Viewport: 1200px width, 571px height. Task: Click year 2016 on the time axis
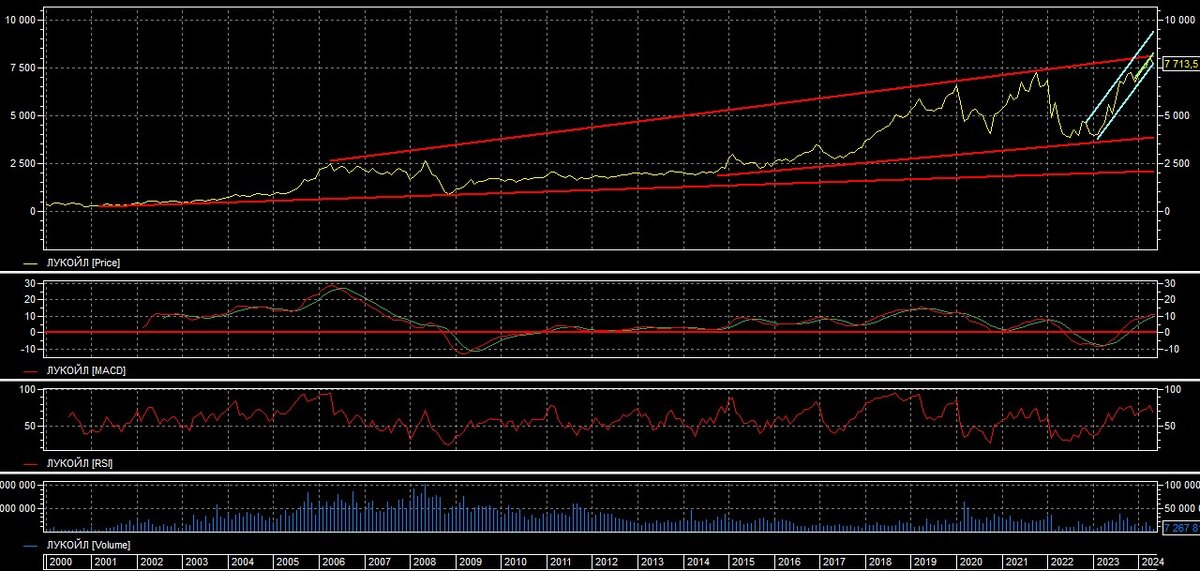[789, 563]
